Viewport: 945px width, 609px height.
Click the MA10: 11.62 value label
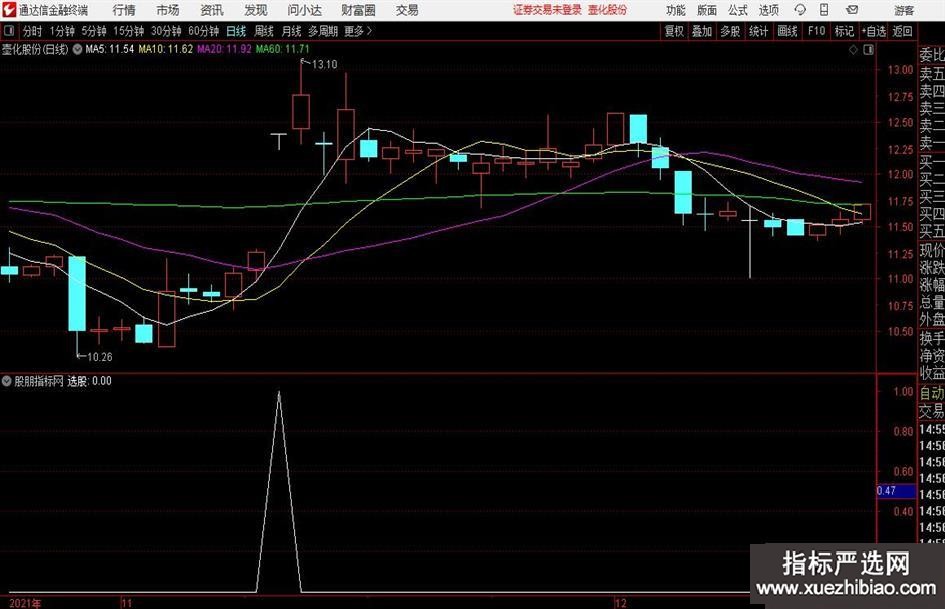click(166, 49)
